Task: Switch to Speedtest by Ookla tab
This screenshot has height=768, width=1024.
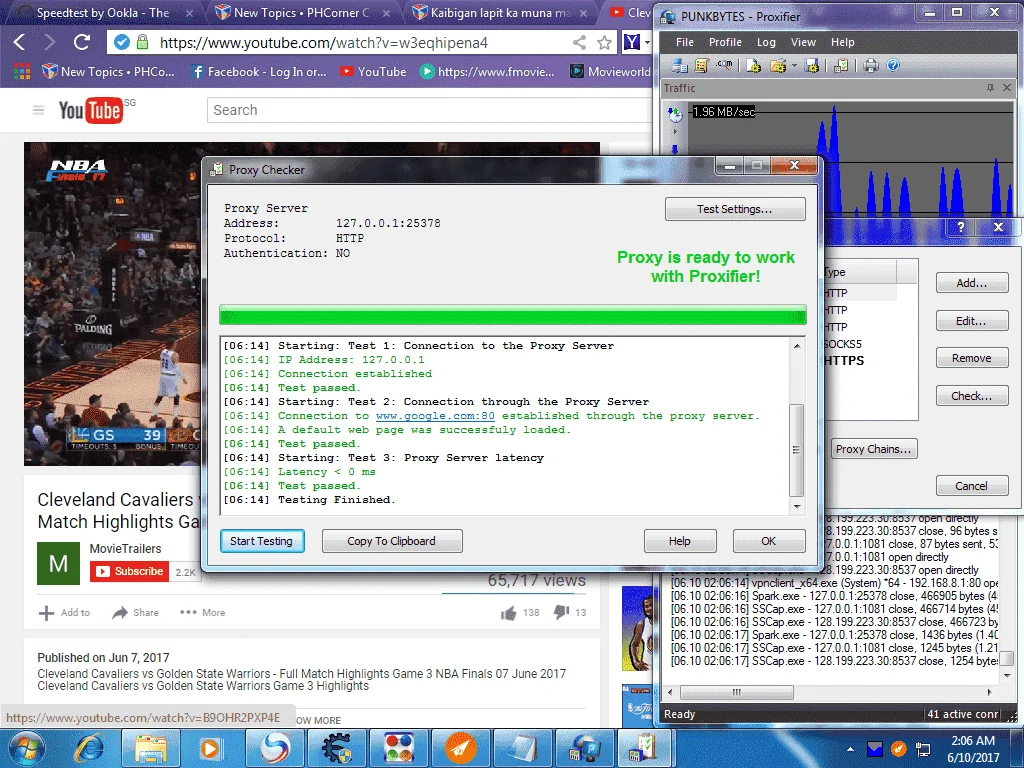Action: (x=102, y=12)
